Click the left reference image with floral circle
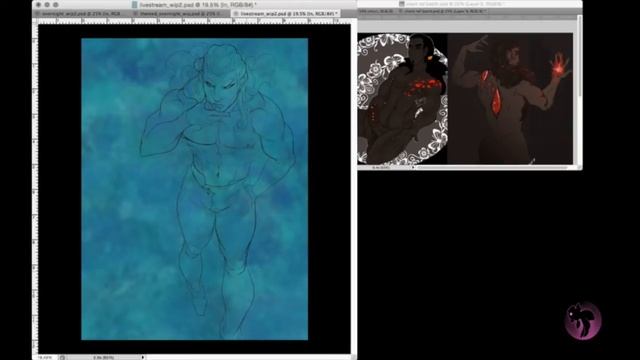 402,99
